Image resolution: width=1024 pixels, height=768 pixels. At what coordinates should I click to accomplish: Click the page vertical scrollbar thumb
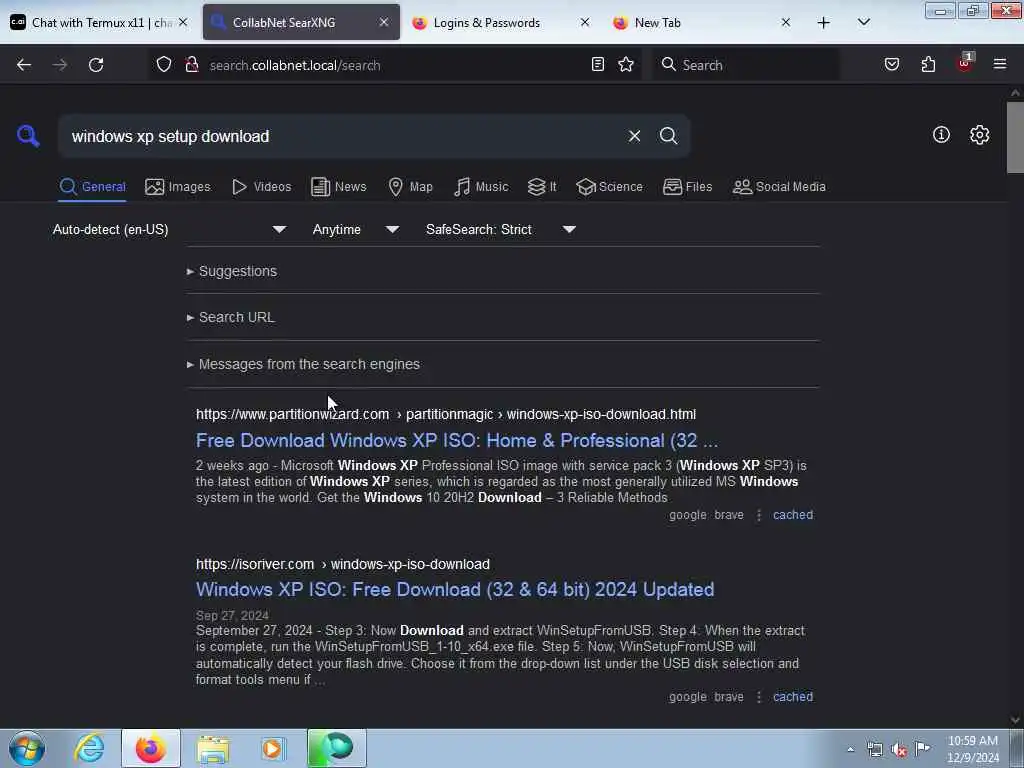pyautogui.click(x=1015, y=138)
